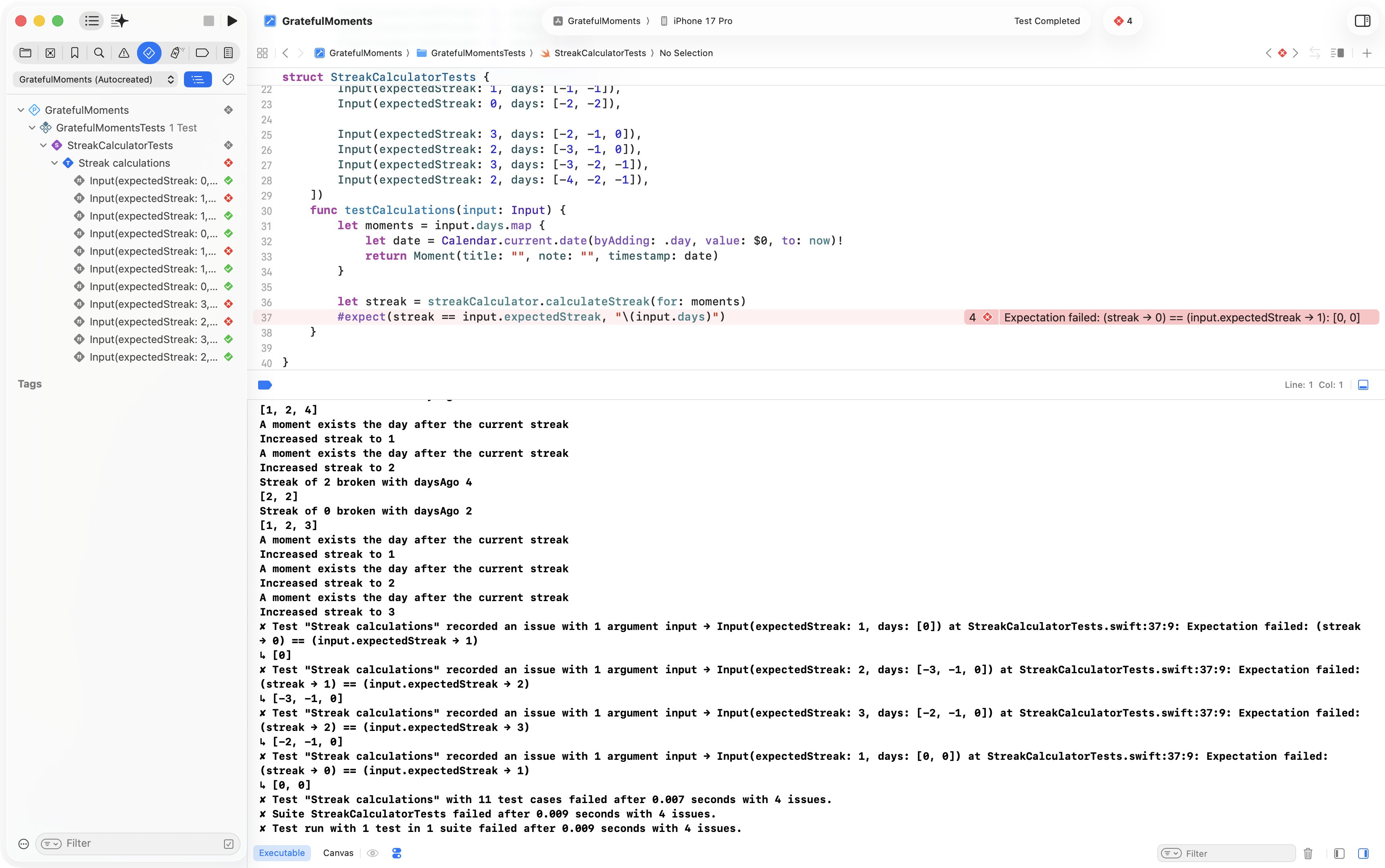Viewport: 1385px width, 868px height.
Task: Open navigator filter options ellipsis
Action: click(x=24, y=843)
